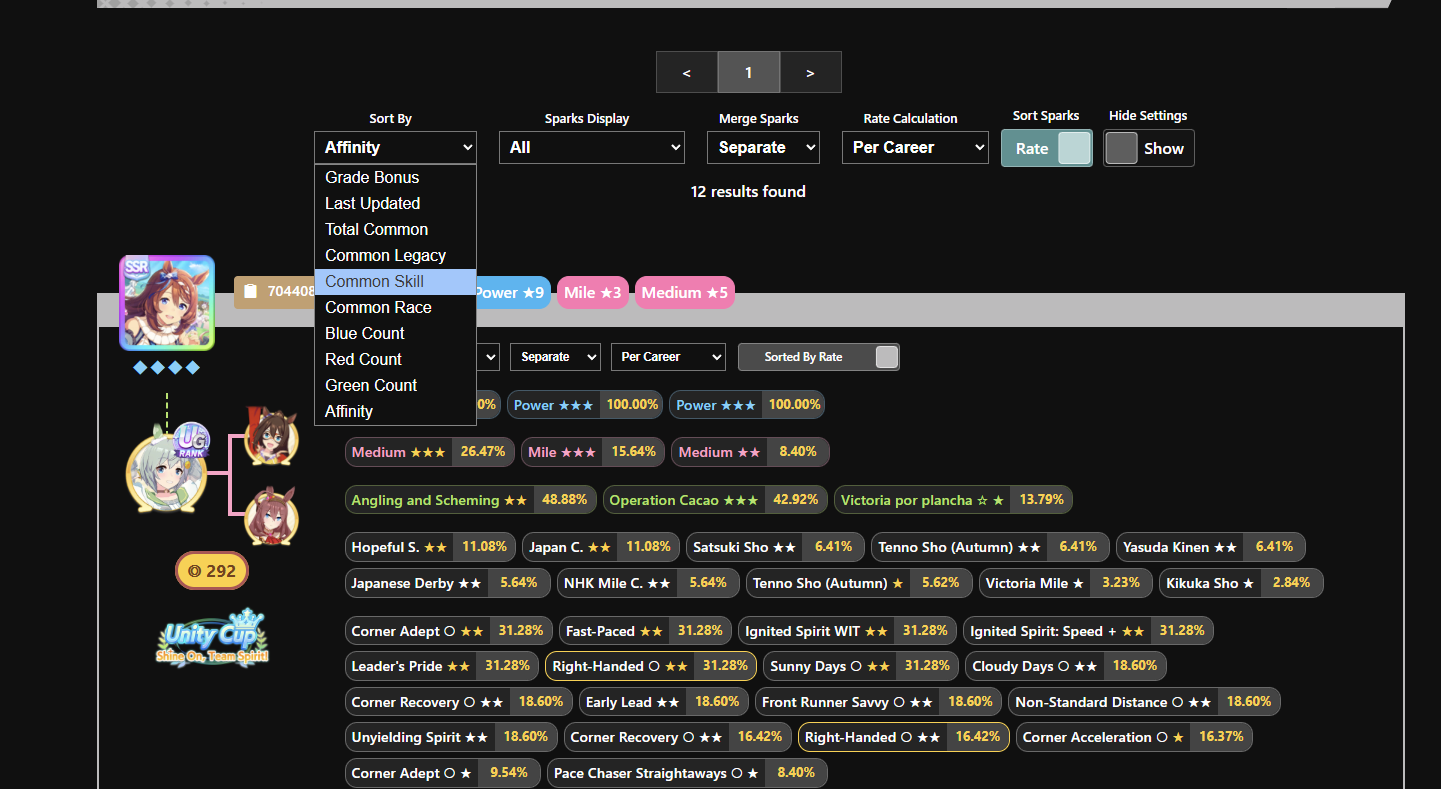Click the Hopeful S. race spark
Image resolution: width=1441 pixels, height=789 pixels.
pyautogui.click(x=430, y=547)
